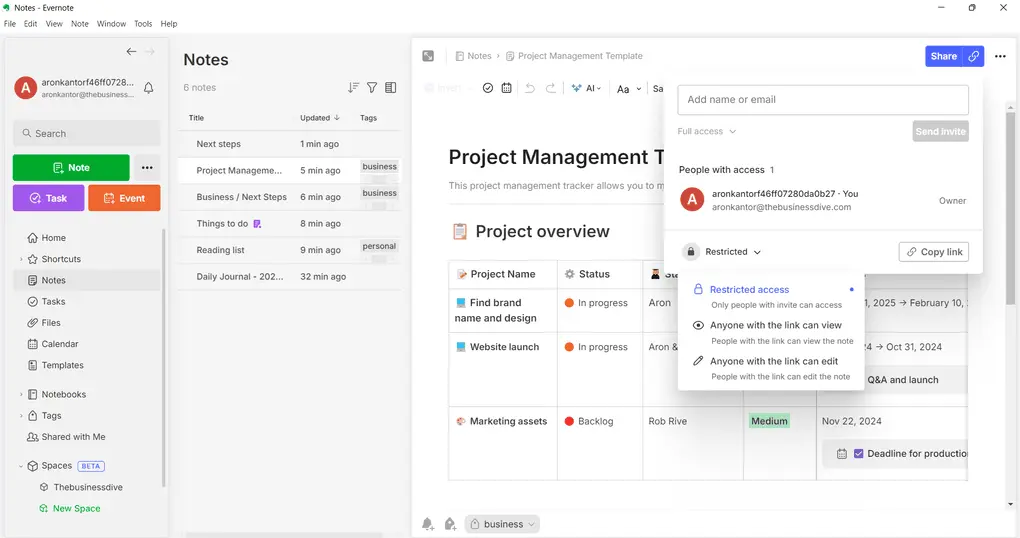The width and height of the screenshot is (1020, 538).
Task: Open the Window menu
Action: pyautogui.click(x=111, y=23)
